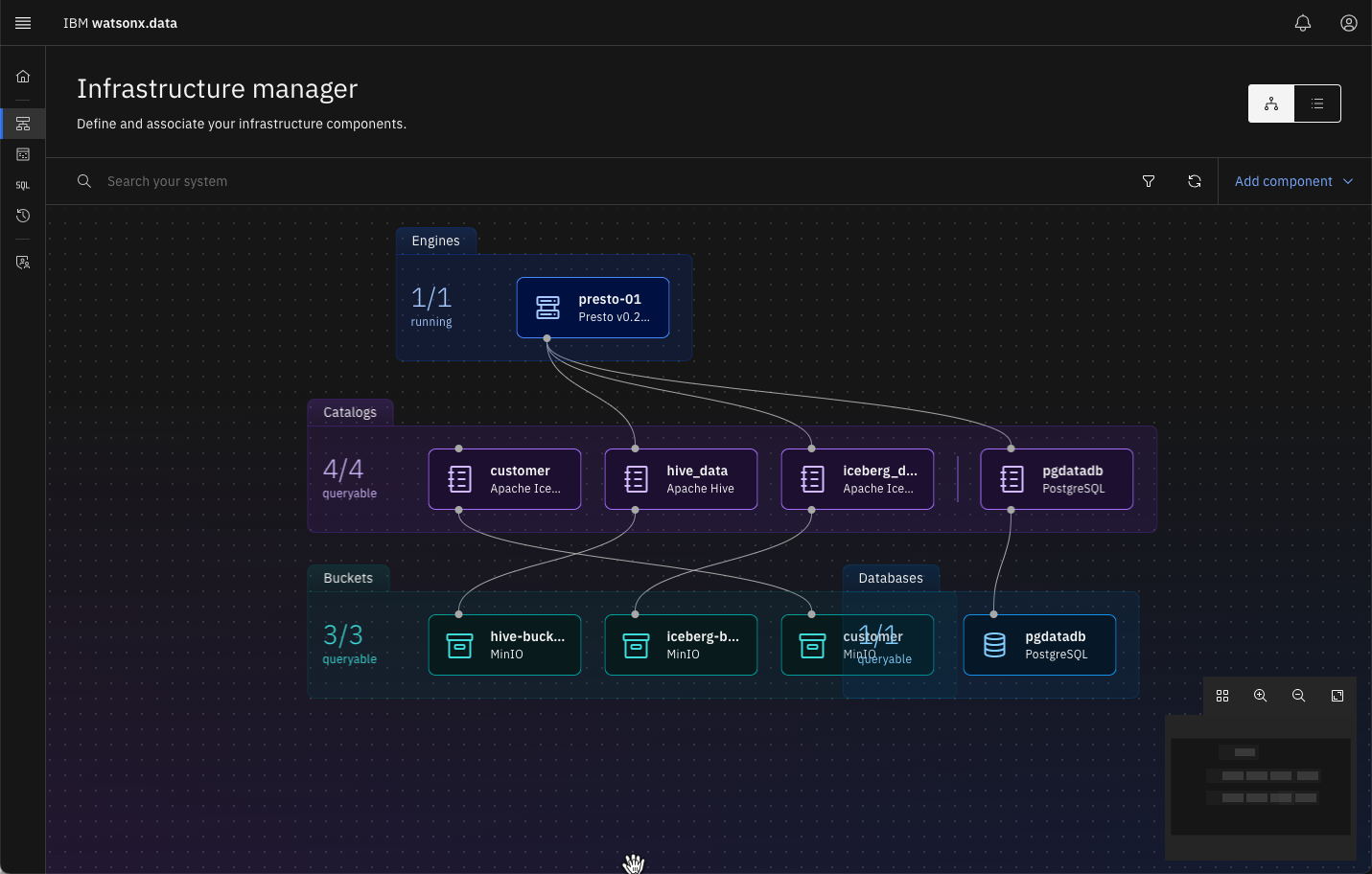Open the filter options
Screen dimensions: 1372x874
click(1149, 181)
